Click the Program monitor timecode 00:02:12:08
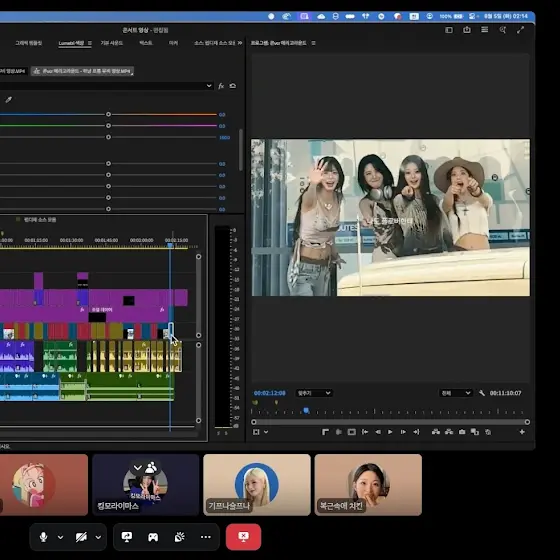 pos(270,393)
